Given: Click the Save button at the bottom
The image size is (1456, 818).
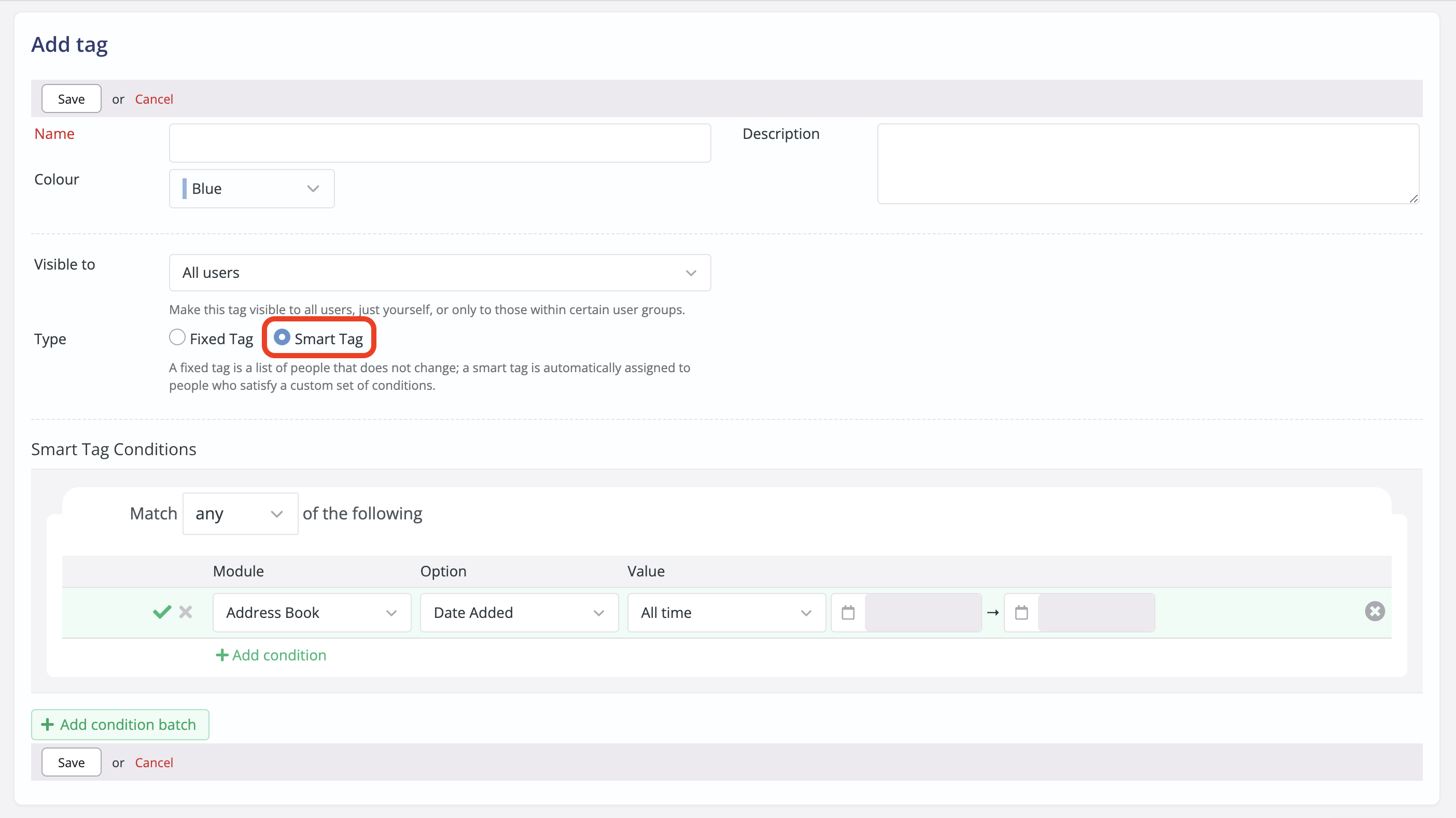Looking at the screenshot, I should [x=71, y=761].
